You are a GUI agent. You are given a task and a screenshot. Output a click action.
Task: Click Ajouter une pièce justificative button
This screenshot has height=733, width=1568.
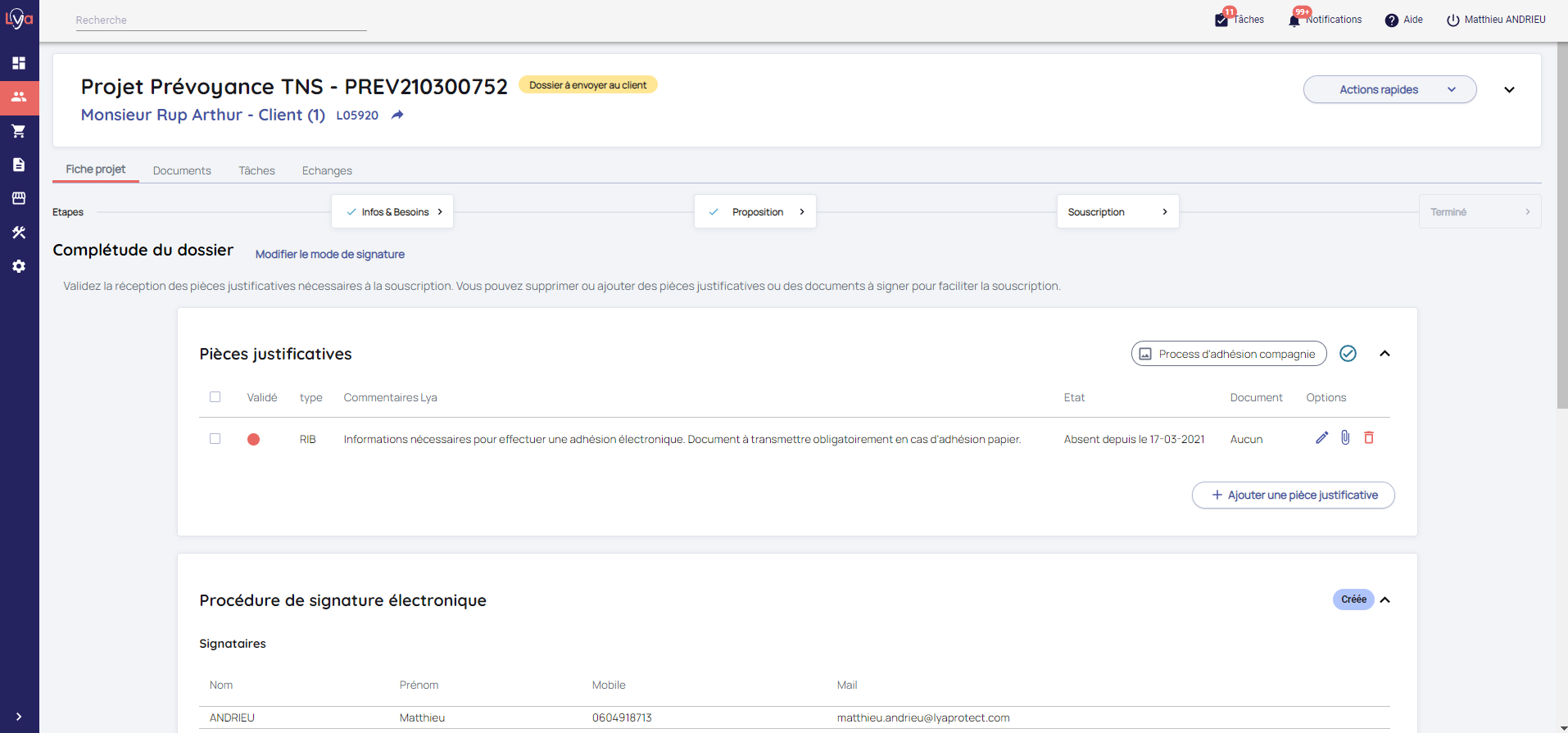coord(1293,495)
